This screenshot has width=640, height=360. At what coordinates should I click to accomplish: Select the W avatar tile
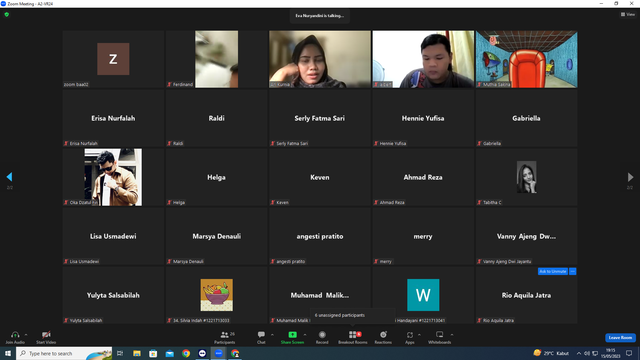click(423, 295)
